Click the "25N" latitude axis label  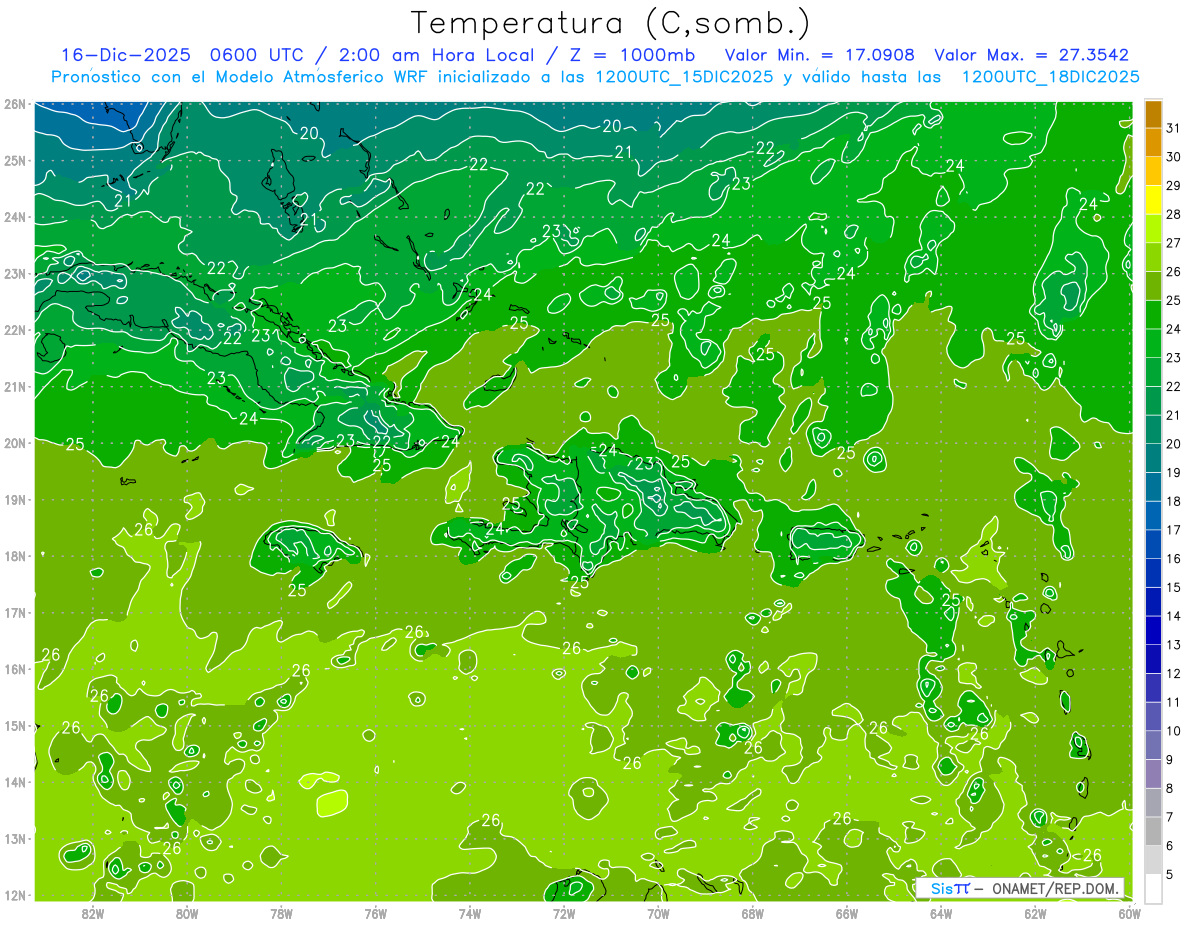coord(15,160)
